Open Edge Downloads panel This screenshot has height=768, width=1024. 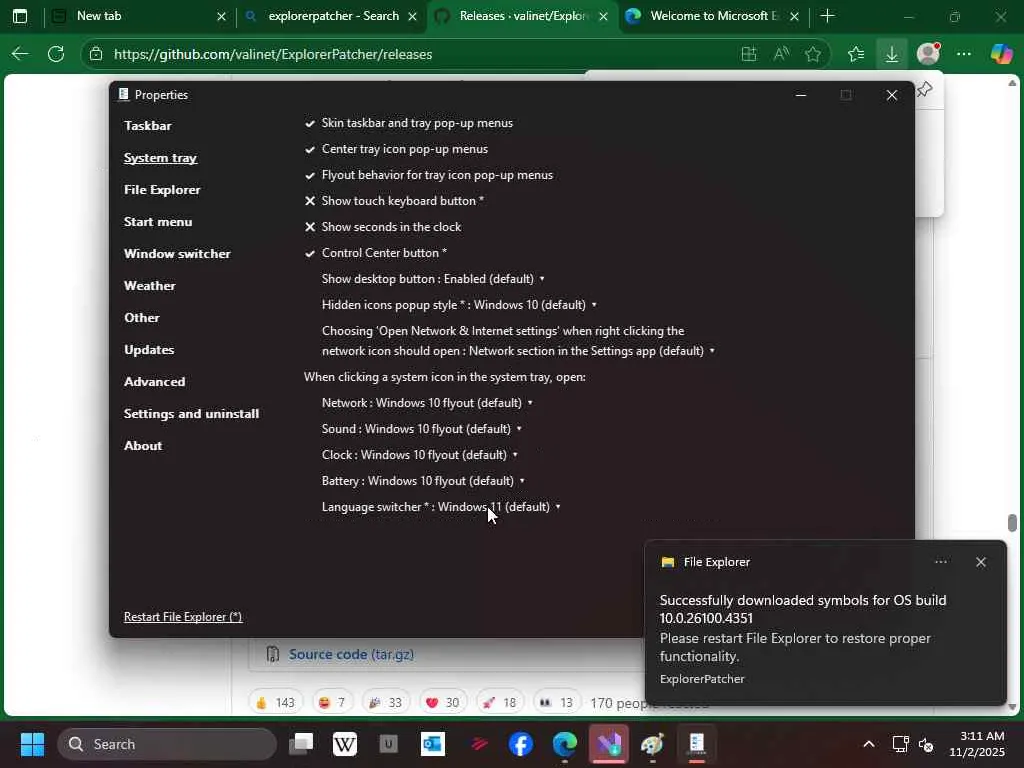(x=891, y=54)
